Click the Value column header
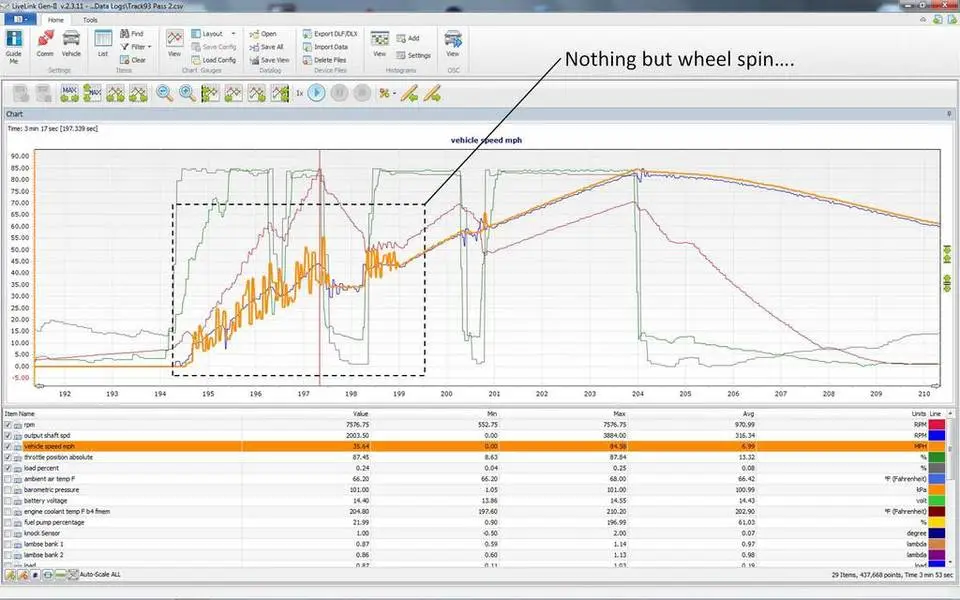 coord(361,414)
